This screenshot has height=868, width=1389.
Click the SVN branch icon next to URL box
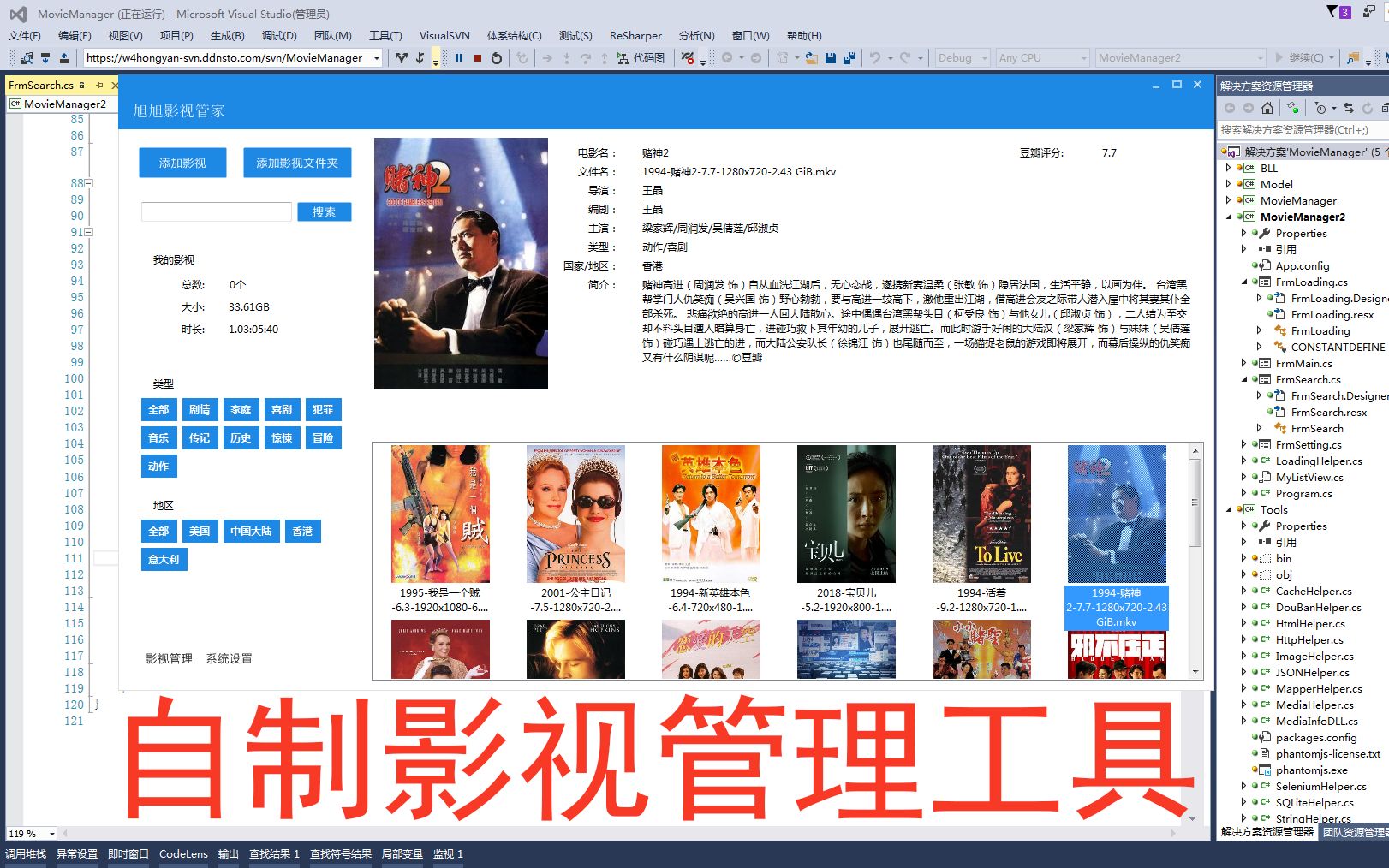402,58
